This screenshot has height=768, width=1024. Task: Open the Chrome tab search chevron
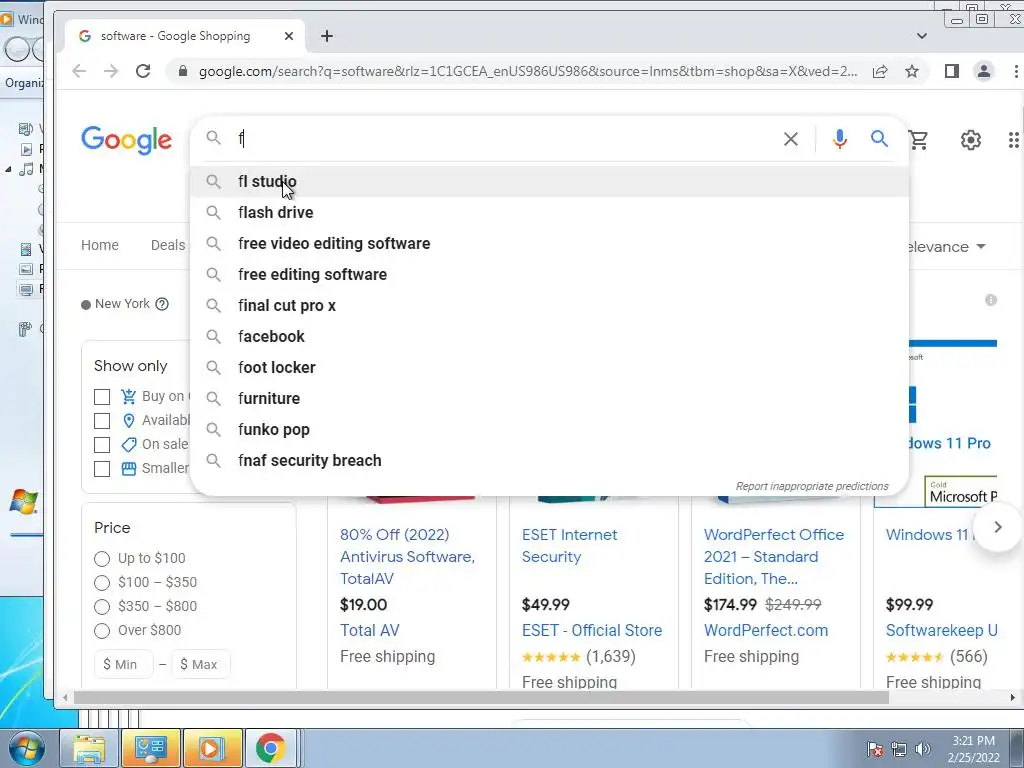(921, 36)
